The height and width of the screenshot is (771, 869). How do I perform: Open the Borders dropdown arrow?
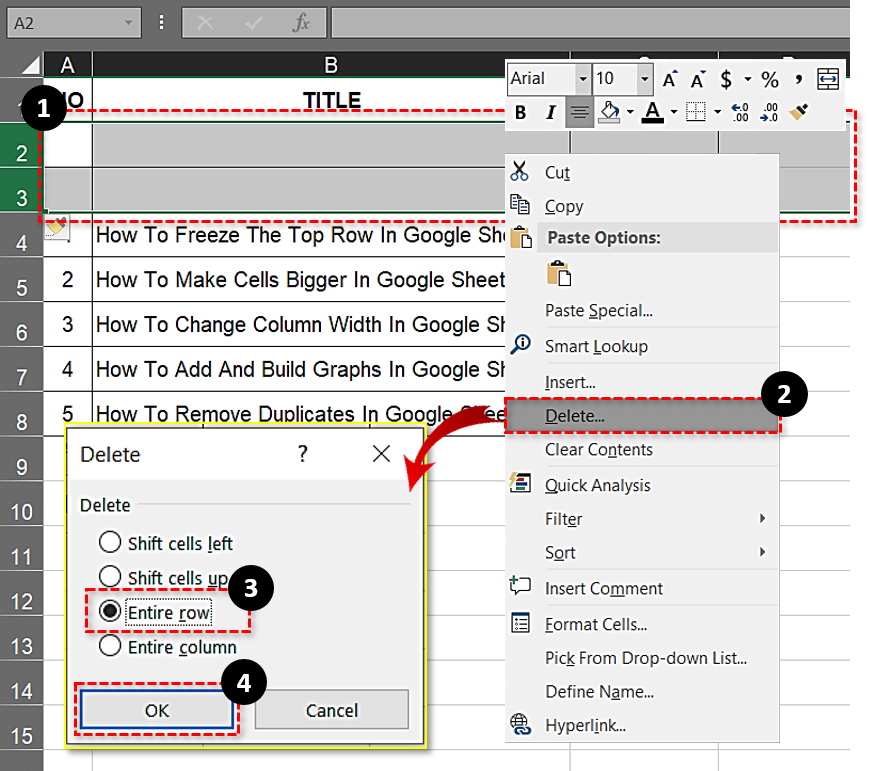click(x=717, y=112)
